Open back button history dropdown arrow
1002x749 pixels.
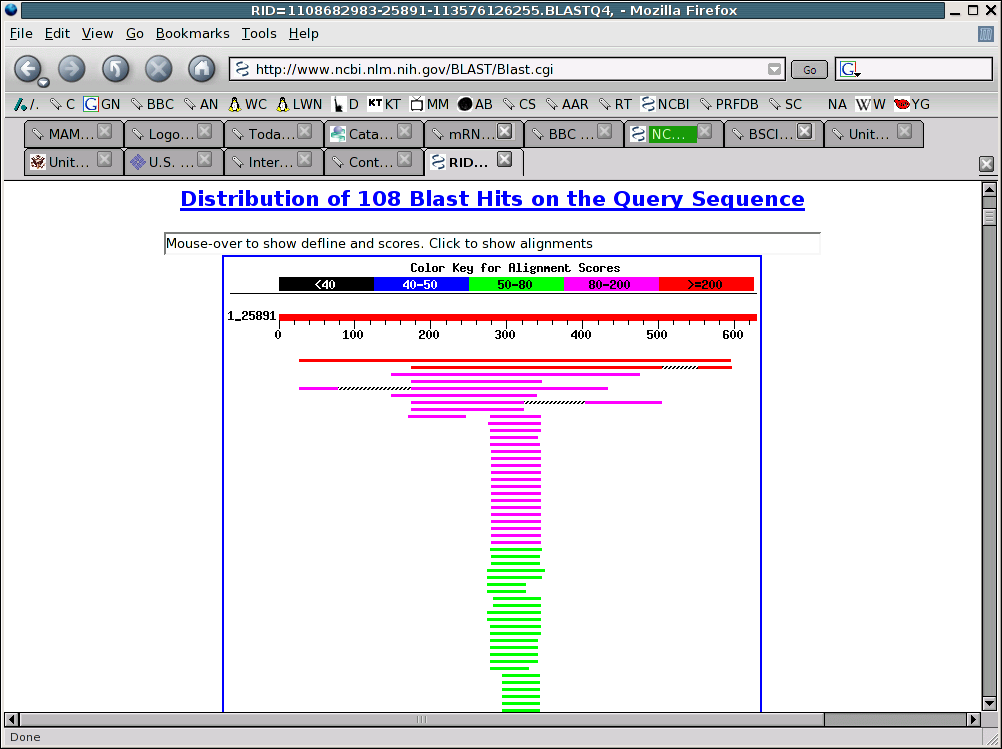[x=43, y=82]
